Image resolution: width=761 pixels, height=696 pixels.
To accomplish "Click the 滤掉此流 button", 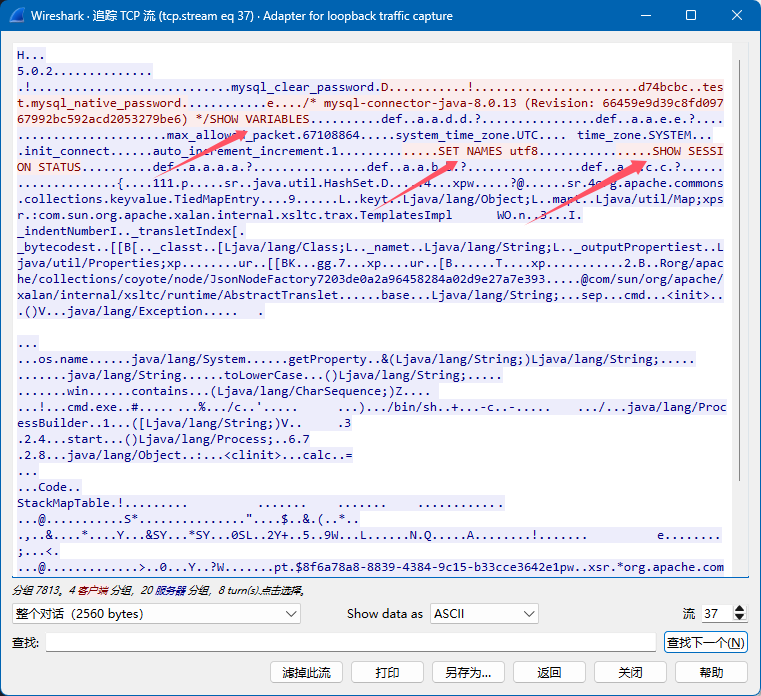I will [306, 672].
